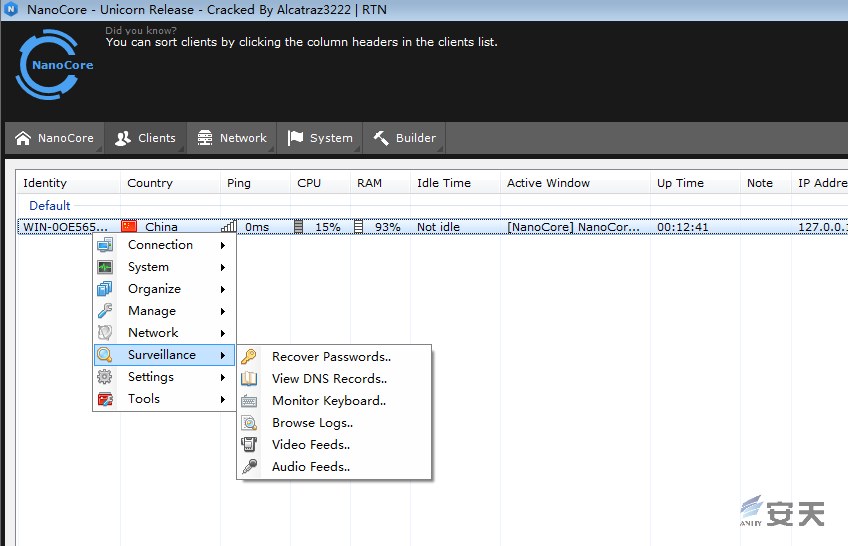
Task: Switch to the Builder tab
Action: pos(404,138)
